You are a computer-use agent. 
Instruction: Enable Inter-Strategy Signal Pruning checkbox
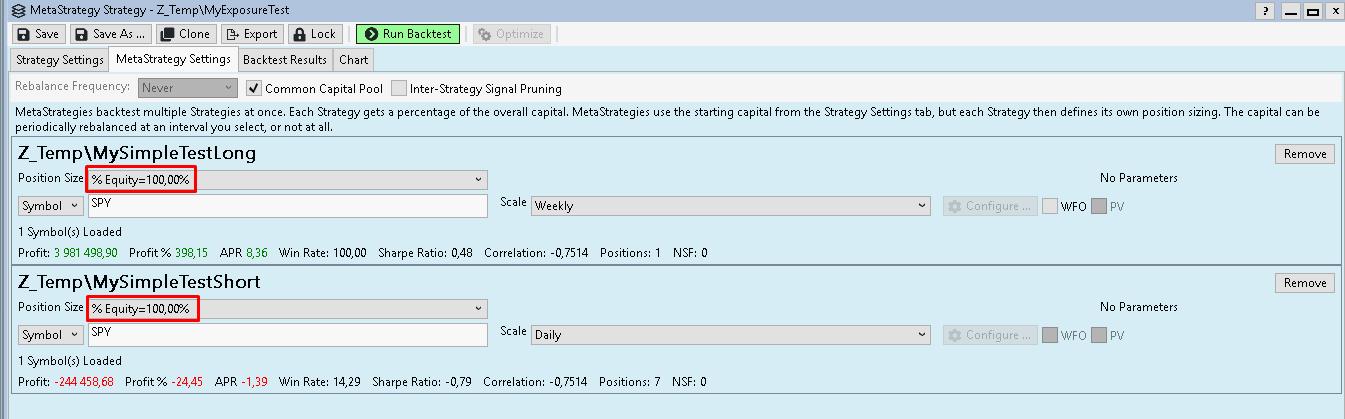point(400,88)
